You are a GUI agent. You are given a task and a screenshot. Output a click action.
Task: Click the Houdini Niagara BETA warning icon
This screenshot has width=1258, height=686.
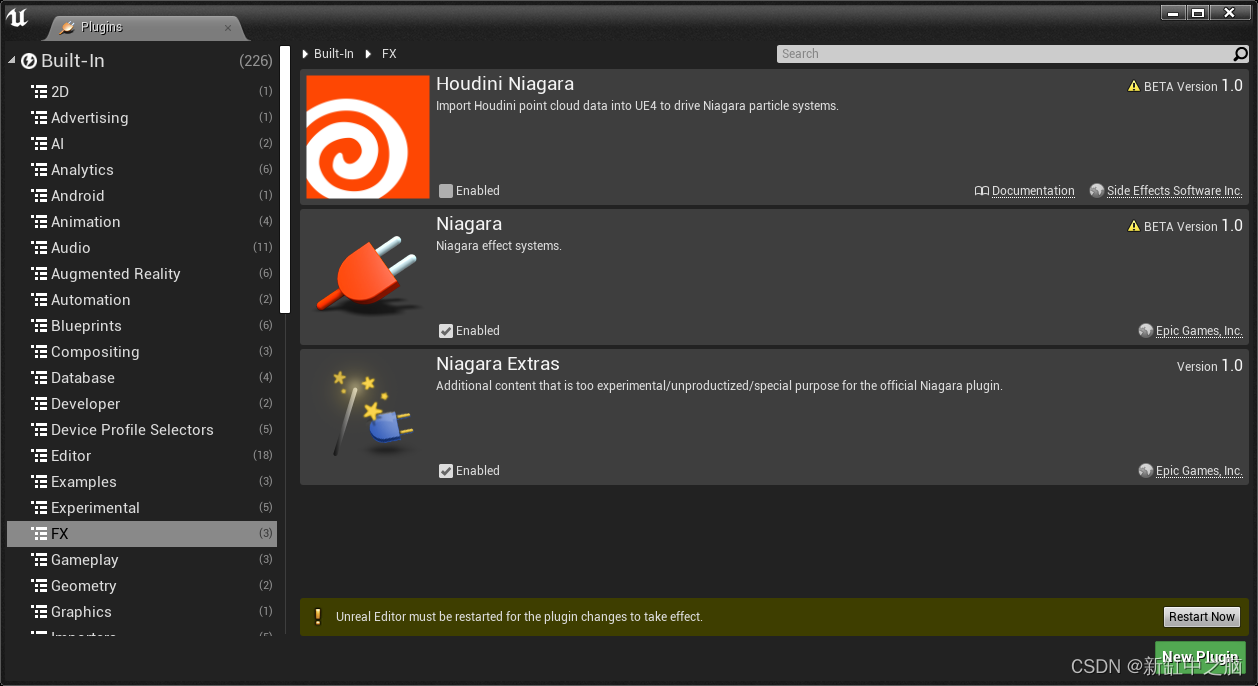[1134, 87]
